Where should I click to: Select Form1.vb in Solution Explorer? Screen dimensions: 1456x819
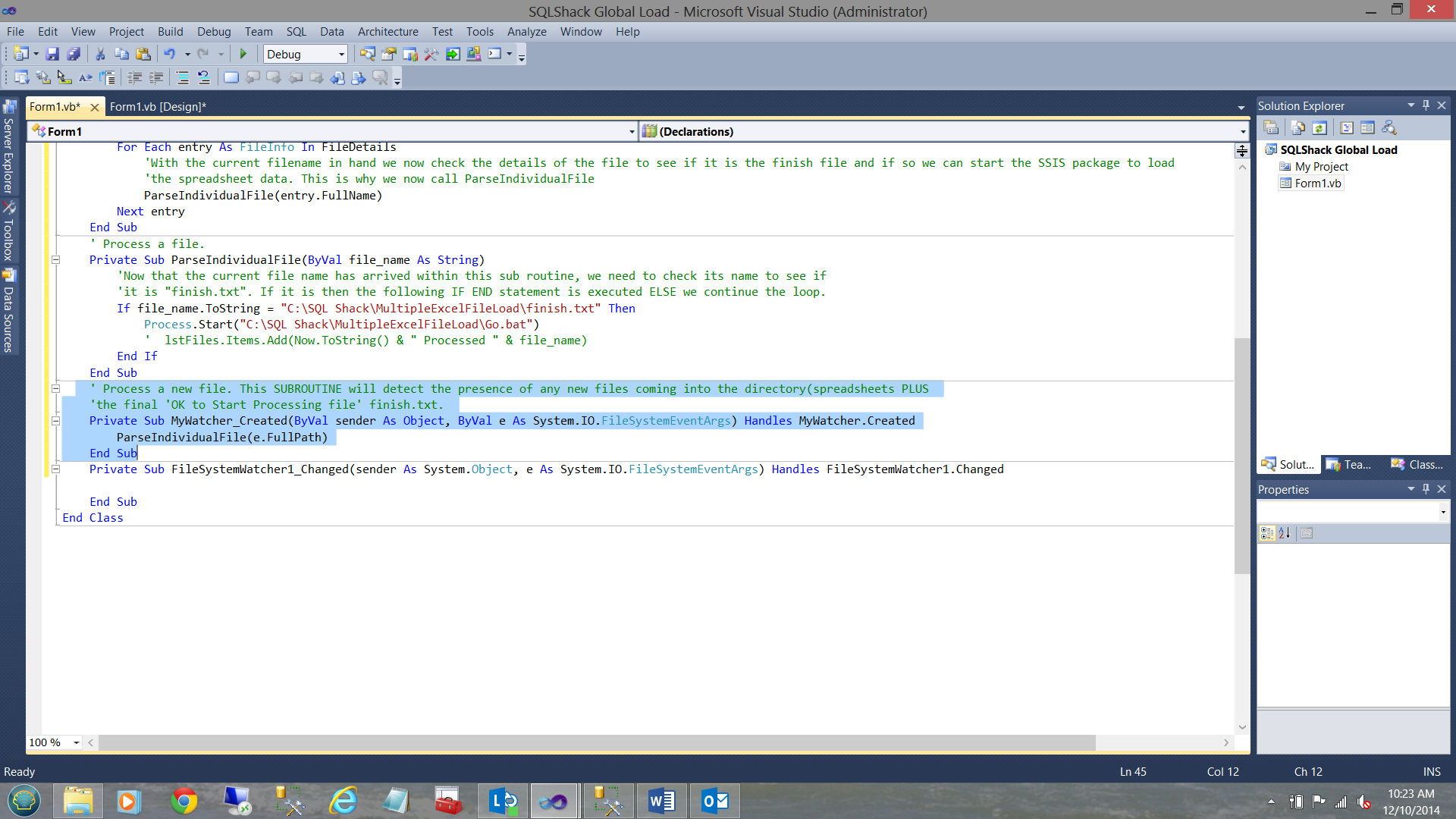coord(1317,183)
